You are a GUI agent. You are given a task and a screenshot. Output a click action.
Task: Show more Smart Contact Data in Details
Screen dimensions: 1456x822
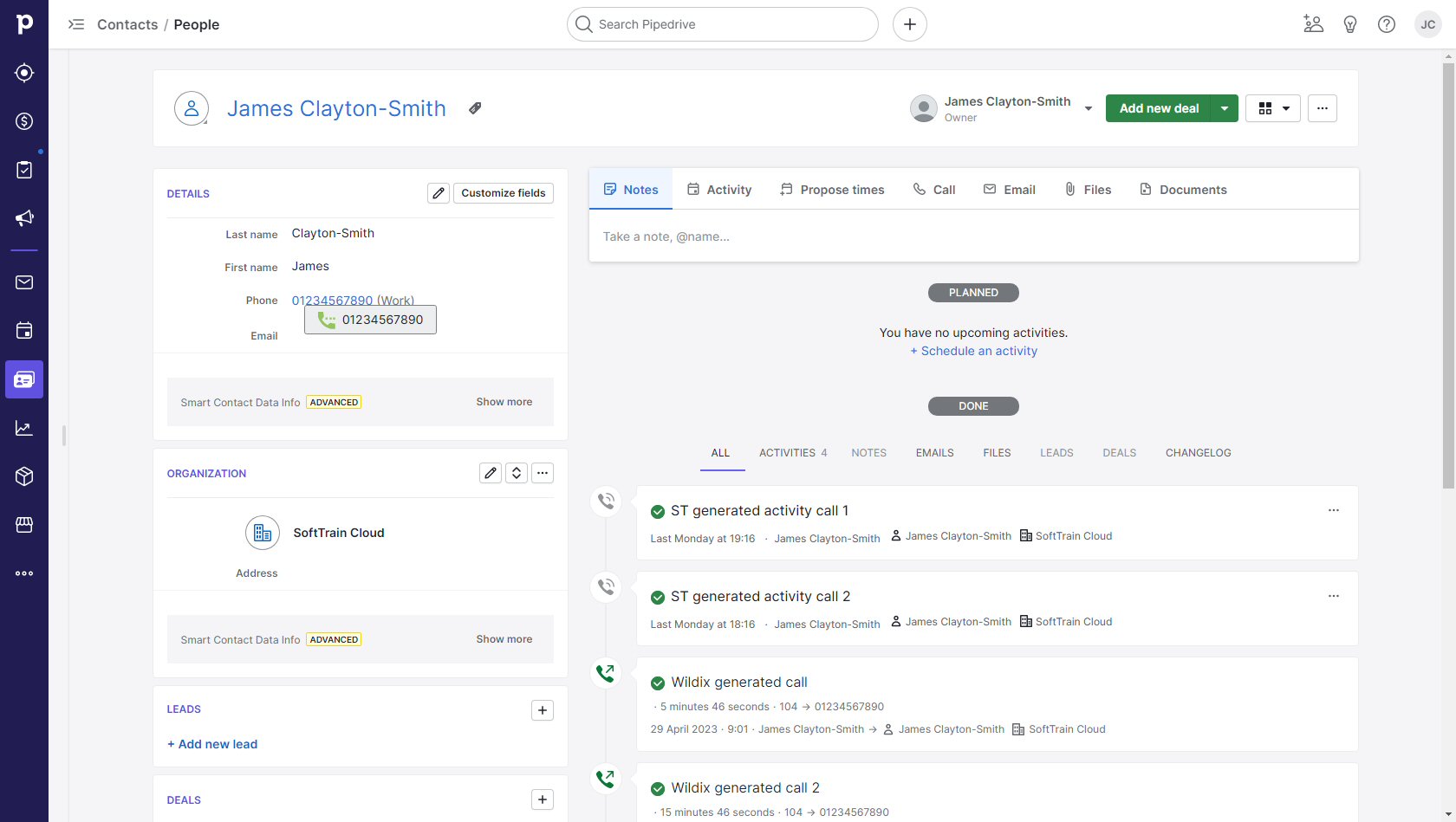click(504, 402)
